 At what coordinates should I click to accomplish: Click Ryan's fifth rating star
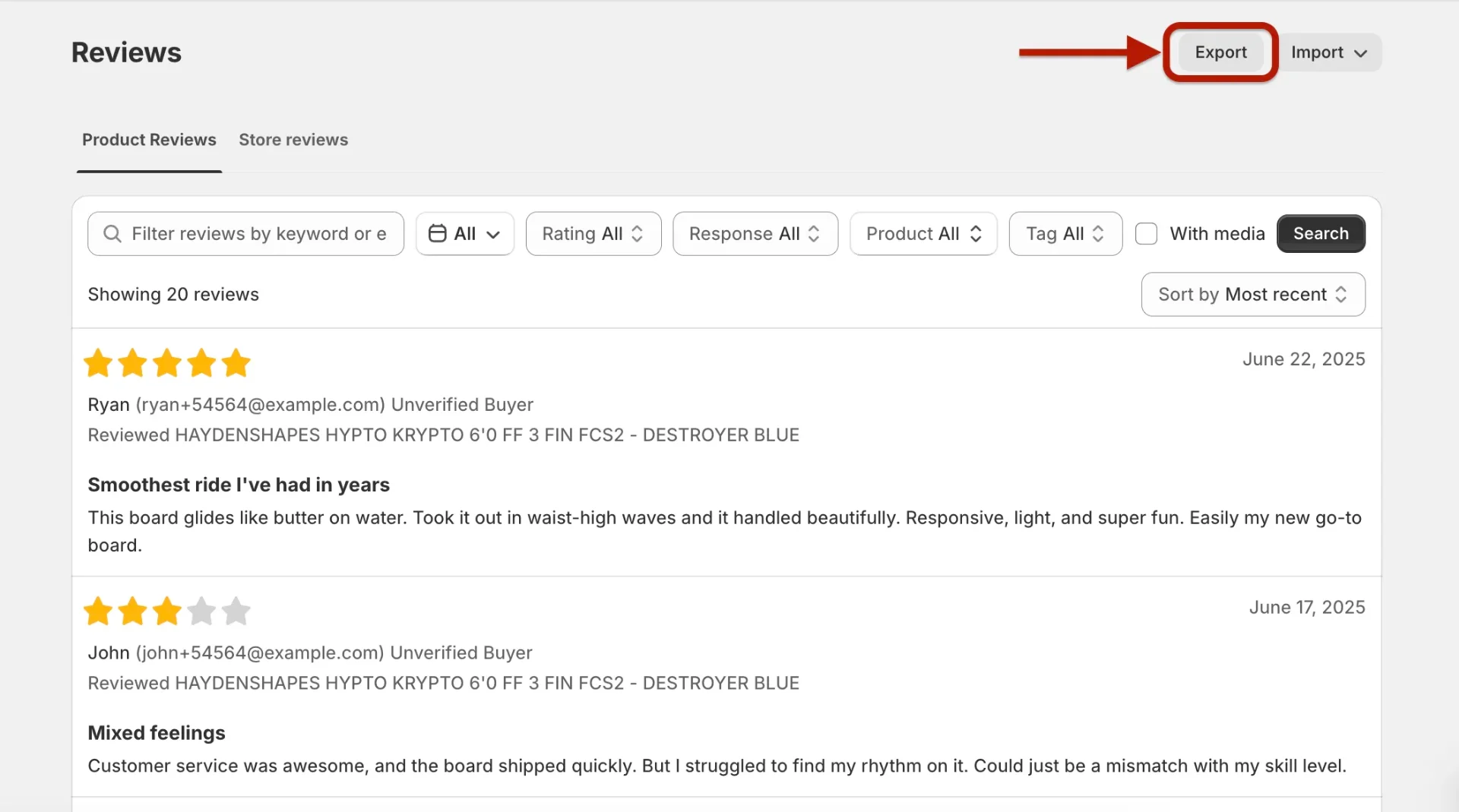pos(236,363)
